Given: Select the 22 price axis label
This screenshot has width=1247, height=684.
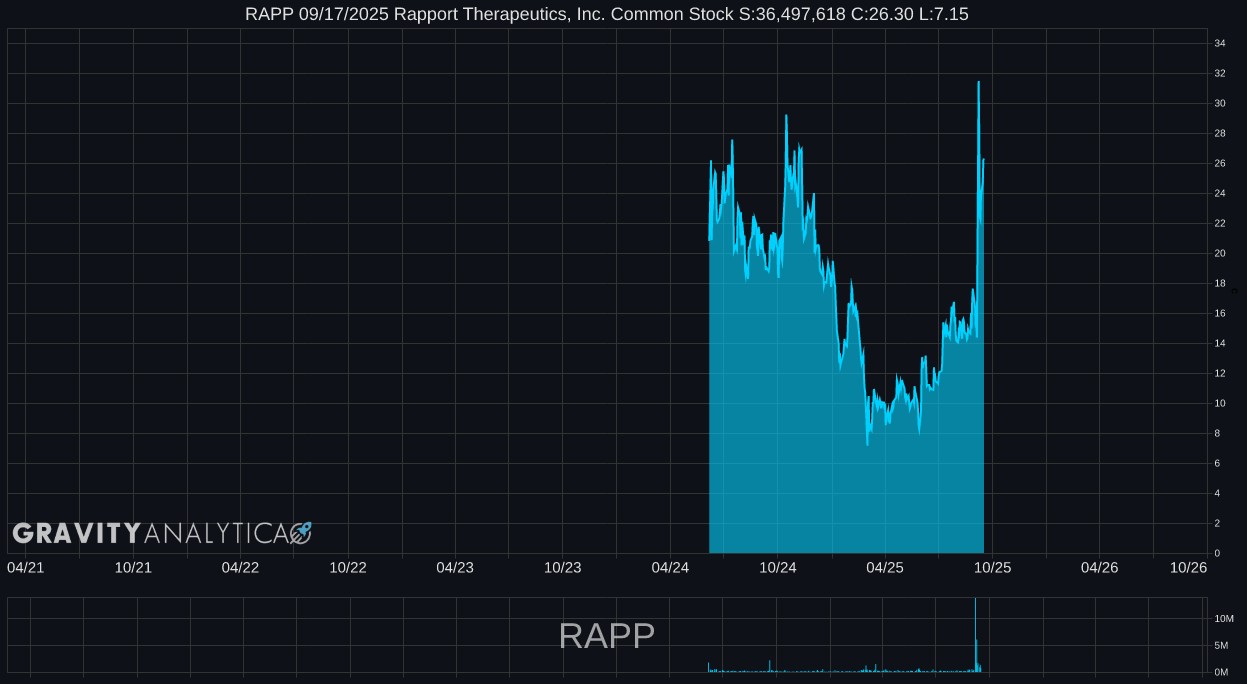Looking at the screenshot, I should click(x=1220, y=223).
